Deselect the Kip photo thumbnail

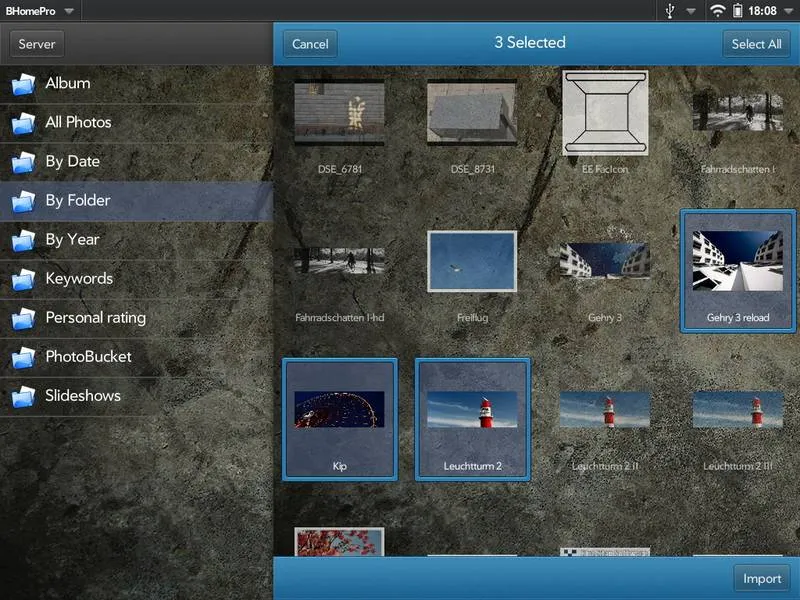340,418
